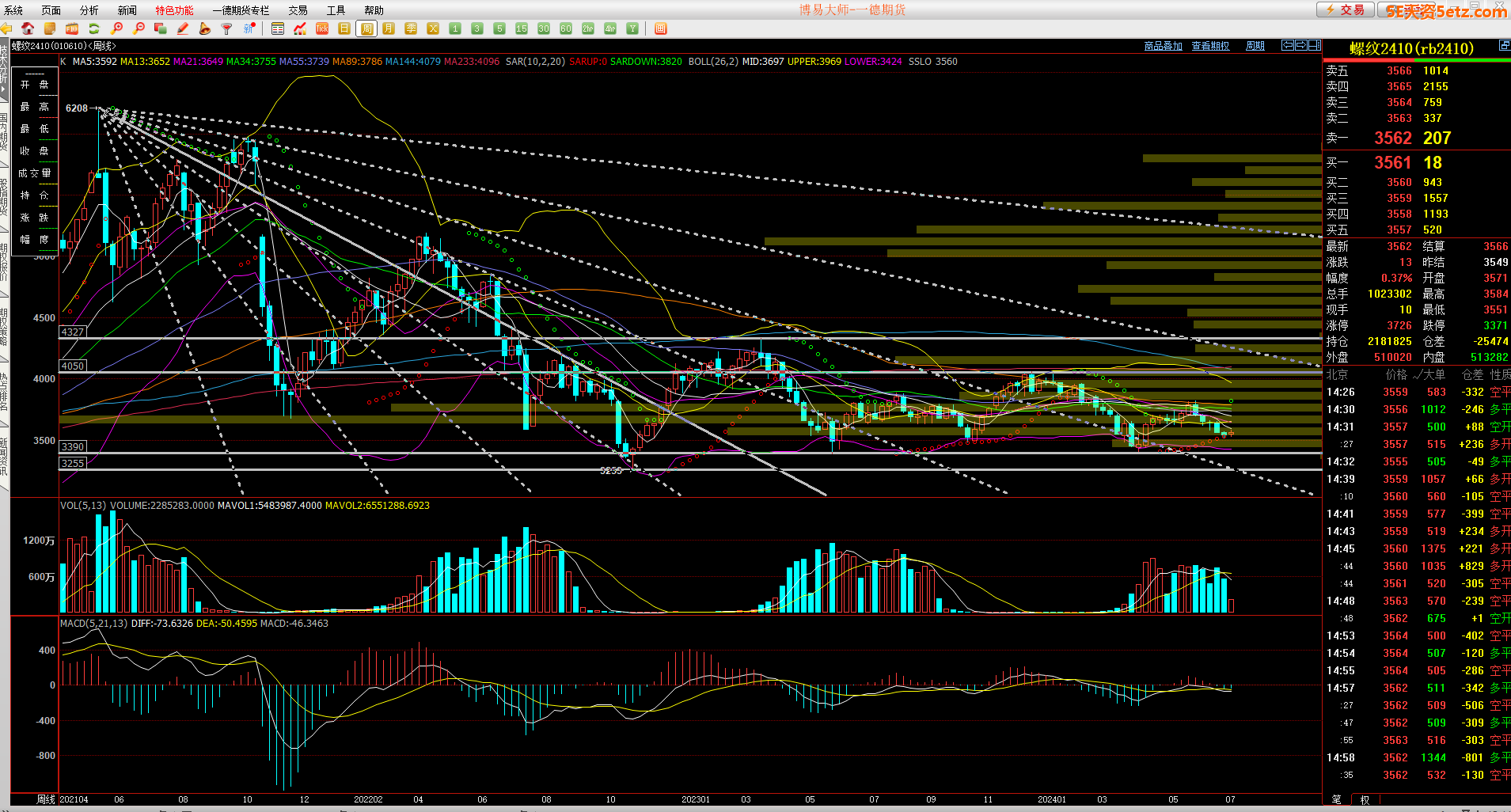
Task: Click the 周期 link
Action: [1255, 46]
